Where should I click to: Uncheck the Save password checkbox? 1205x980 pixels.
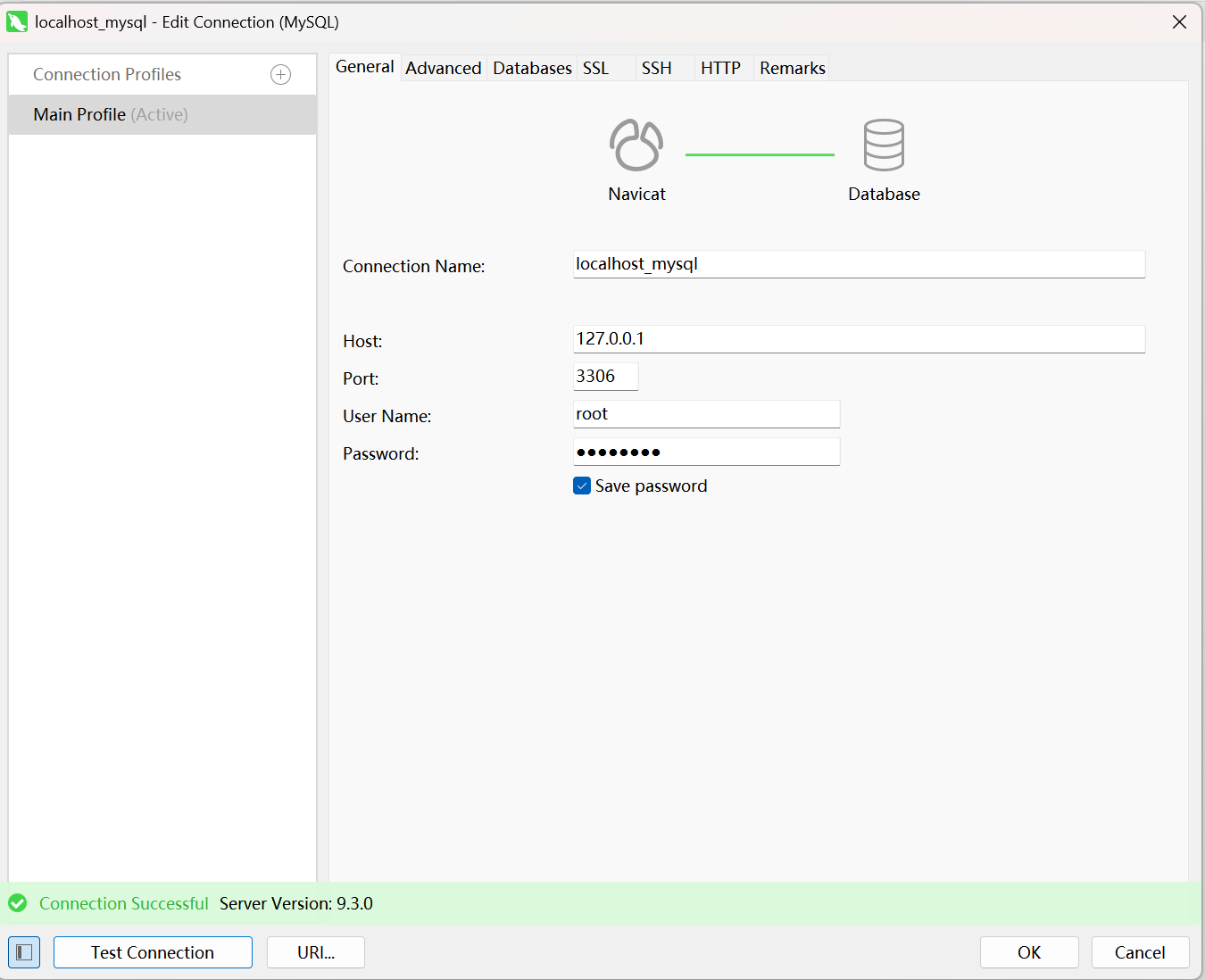click(582, 486)
